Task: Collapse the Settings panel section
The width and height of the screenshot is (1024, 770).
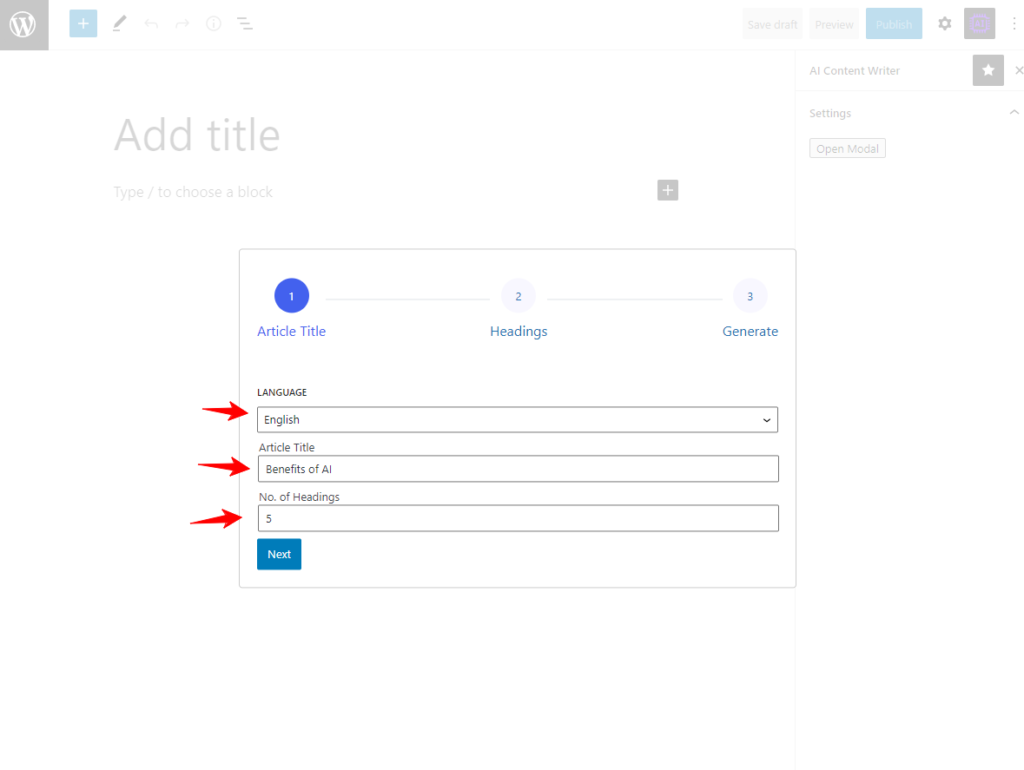Action: tap(1013, 113)
